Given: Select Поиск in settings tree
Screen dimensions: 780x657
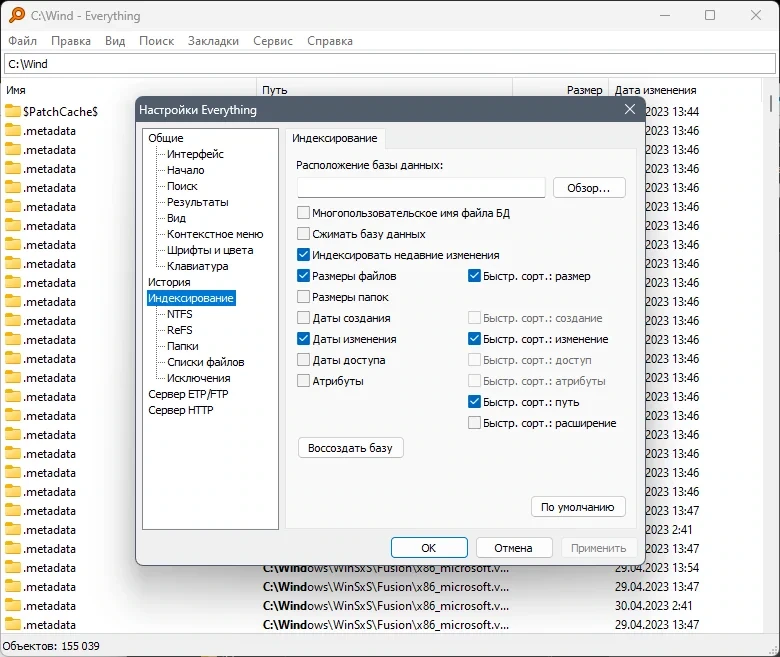Looking at the screenshot, I should point(182,186).
